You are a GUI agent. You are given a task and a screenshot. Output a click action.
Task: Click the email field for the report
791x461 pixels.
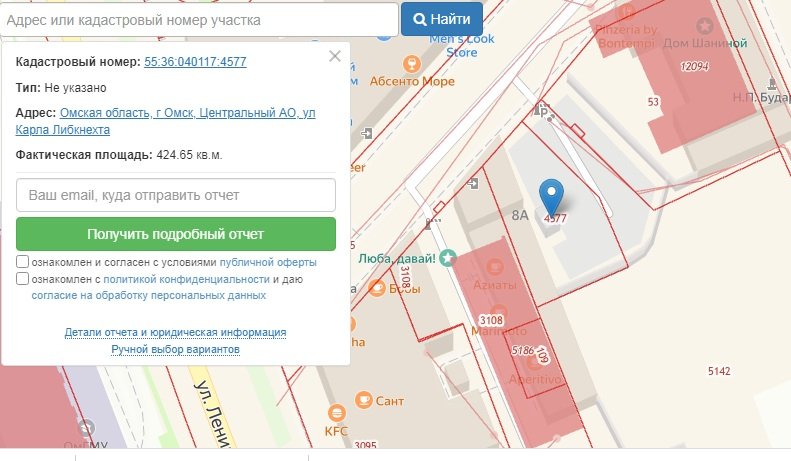[x=176, y=195]
